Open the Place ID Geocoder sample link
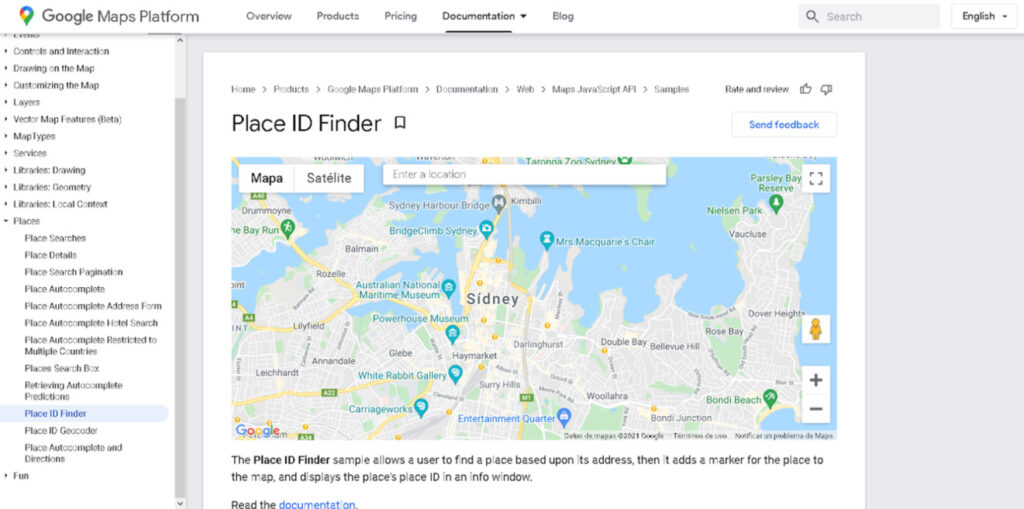The width and height of the screenshot is (1024, 509). click(x=61, y=431)
